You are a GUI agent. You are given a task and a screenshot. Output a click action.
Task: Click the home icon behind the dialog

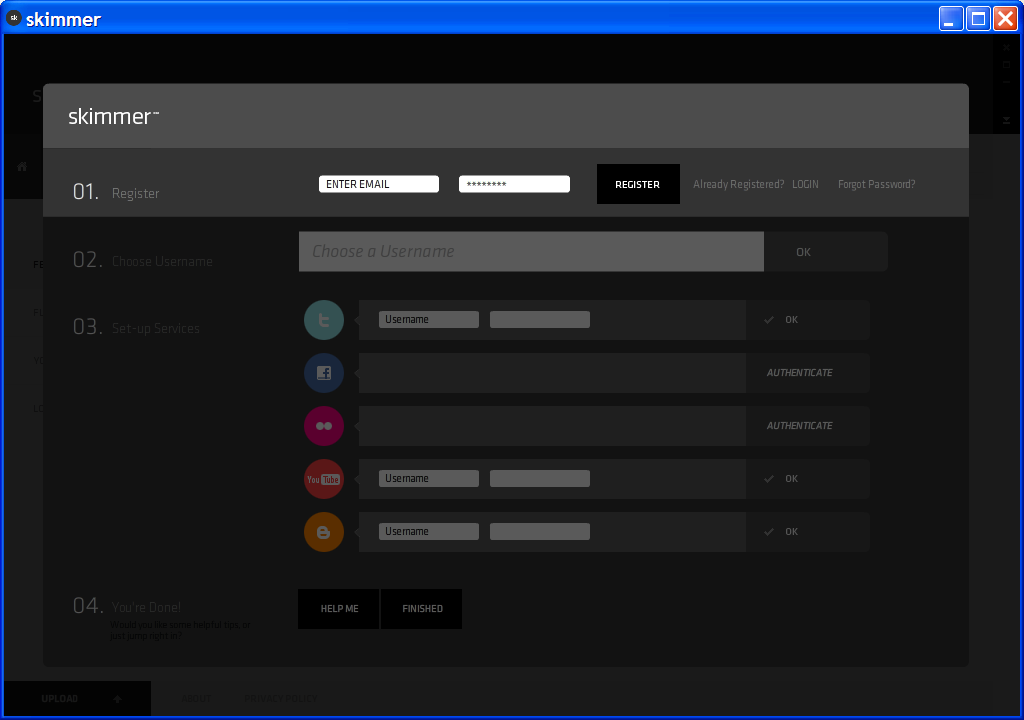click(22, 167)
